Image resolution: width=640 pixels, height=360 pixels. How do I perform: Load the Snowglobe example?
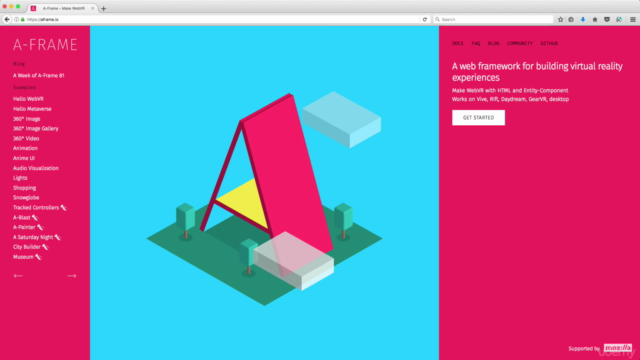(26, 198)
